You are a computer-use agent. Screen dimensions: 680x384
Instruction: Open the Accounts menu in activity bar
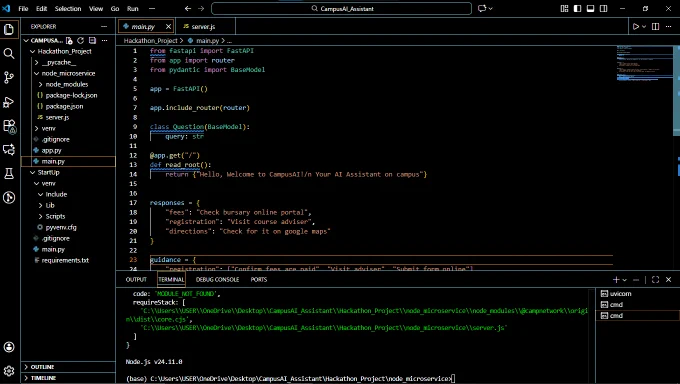(x=9, y=347)
